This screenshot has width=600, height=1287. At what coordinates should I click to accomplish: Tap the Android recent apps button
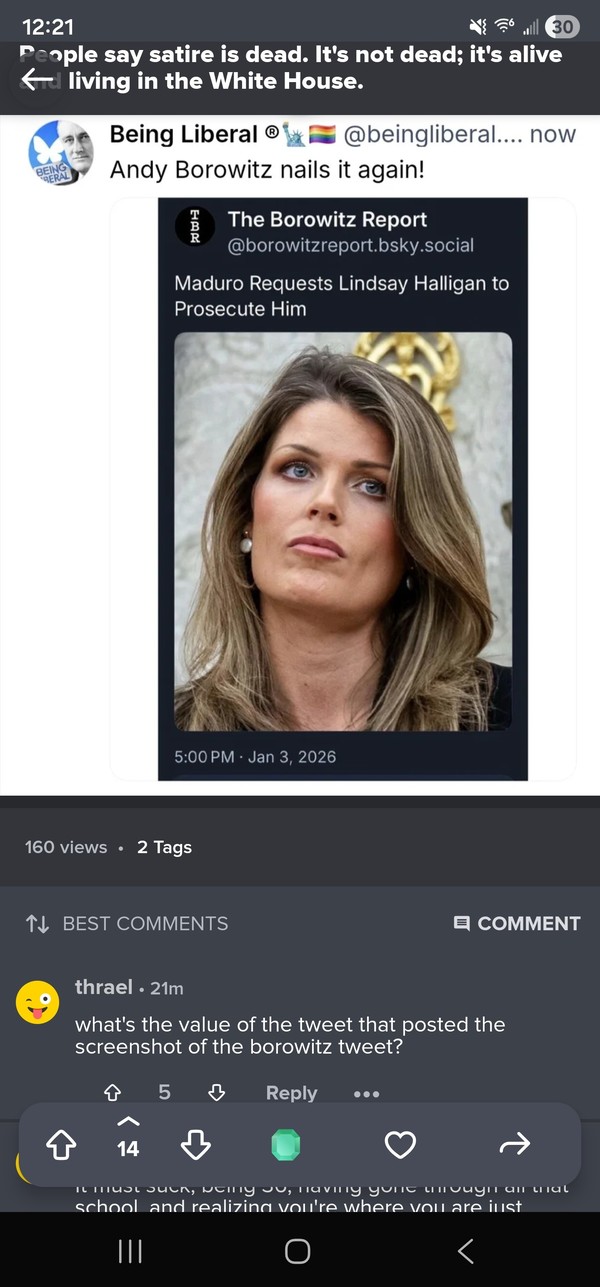[130, 1251]
